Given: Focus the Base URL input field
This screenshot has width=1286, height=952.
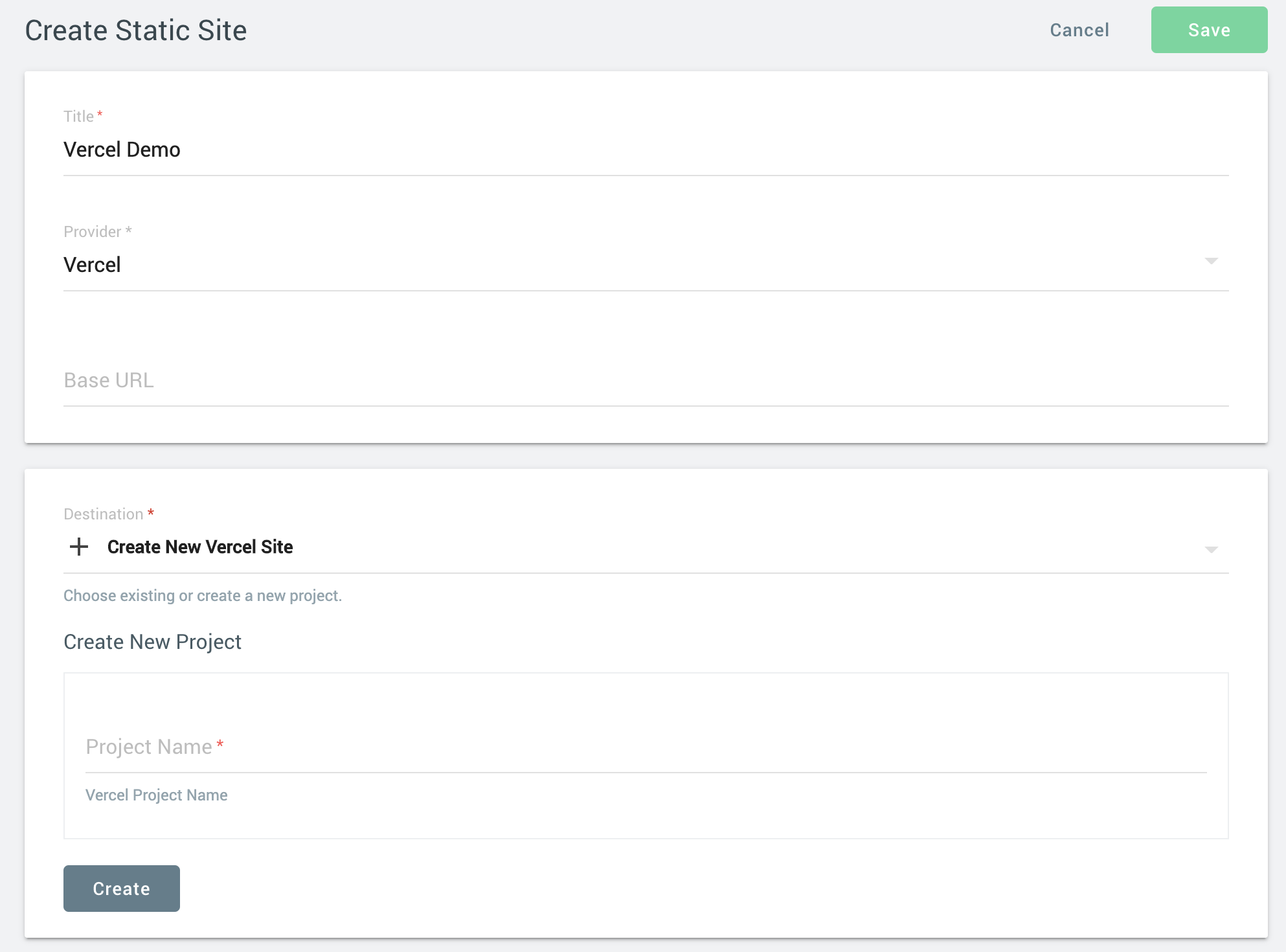Looking at the screenshot, I should 646,380.
